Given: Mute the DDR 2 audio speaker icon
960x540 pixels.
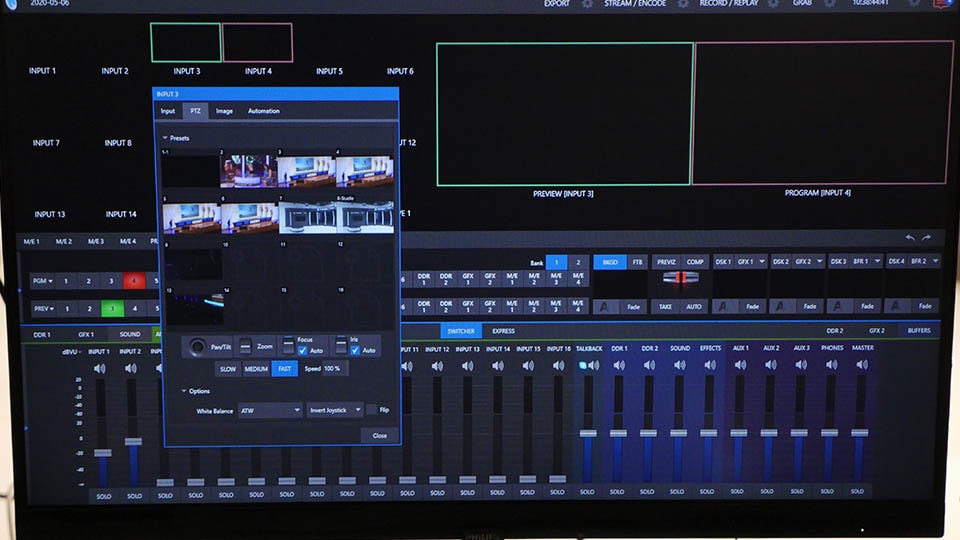Looking at the screenshot, I should point(649,366).
